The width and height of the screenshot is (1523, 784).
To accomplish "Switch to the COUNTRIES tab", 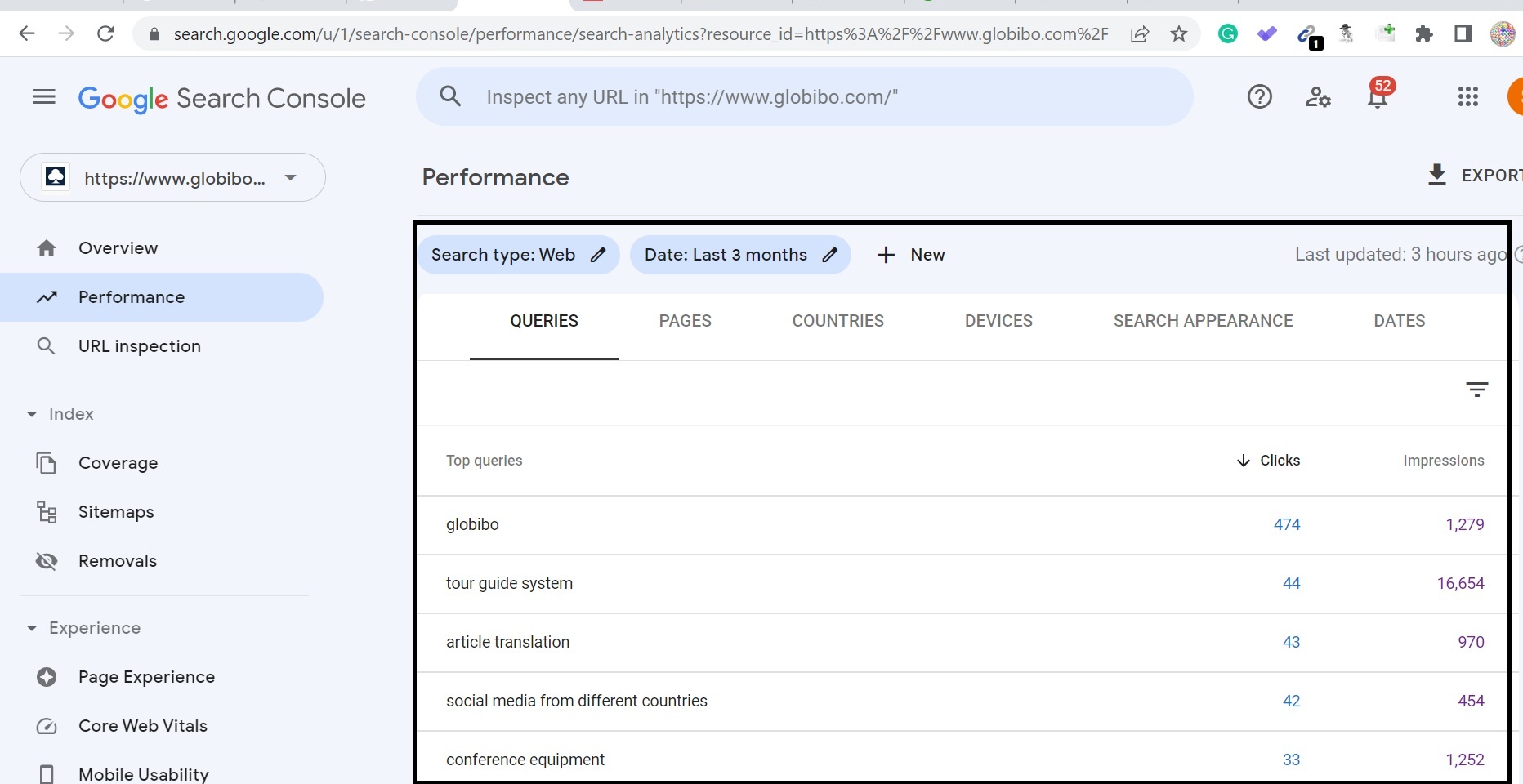I will 838,321.
